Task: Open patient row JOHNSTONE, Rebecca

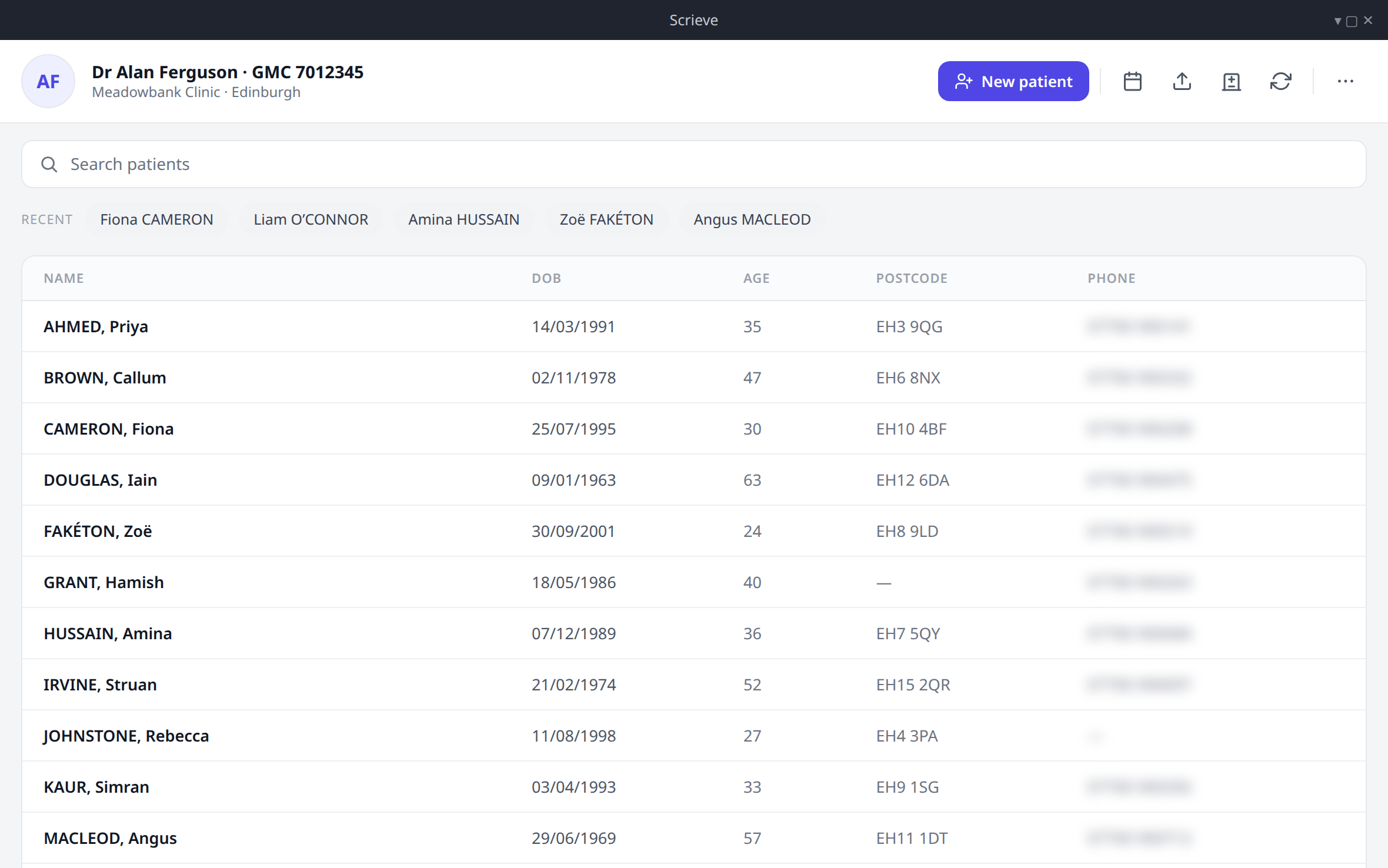Action: 694,736
